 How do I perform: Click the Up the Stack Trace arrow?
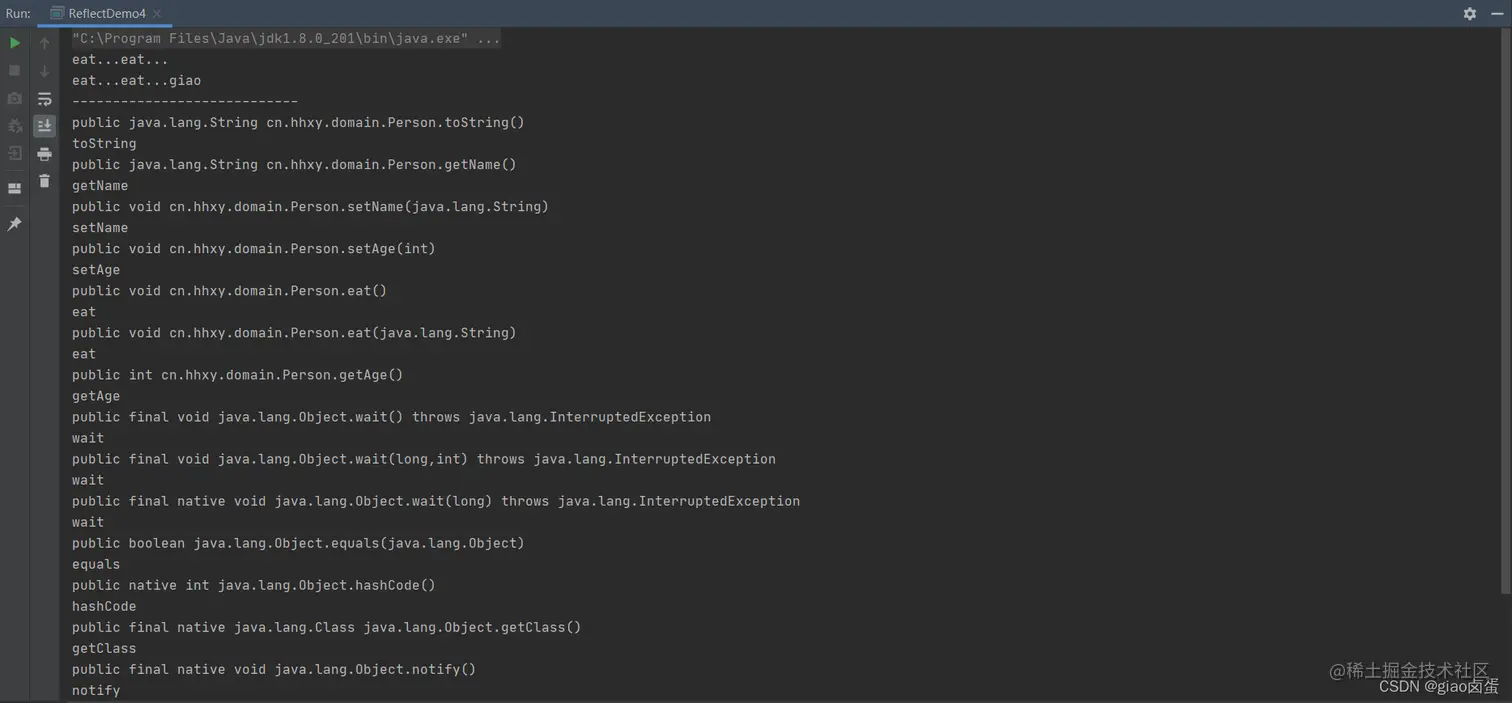pos(44,43)
